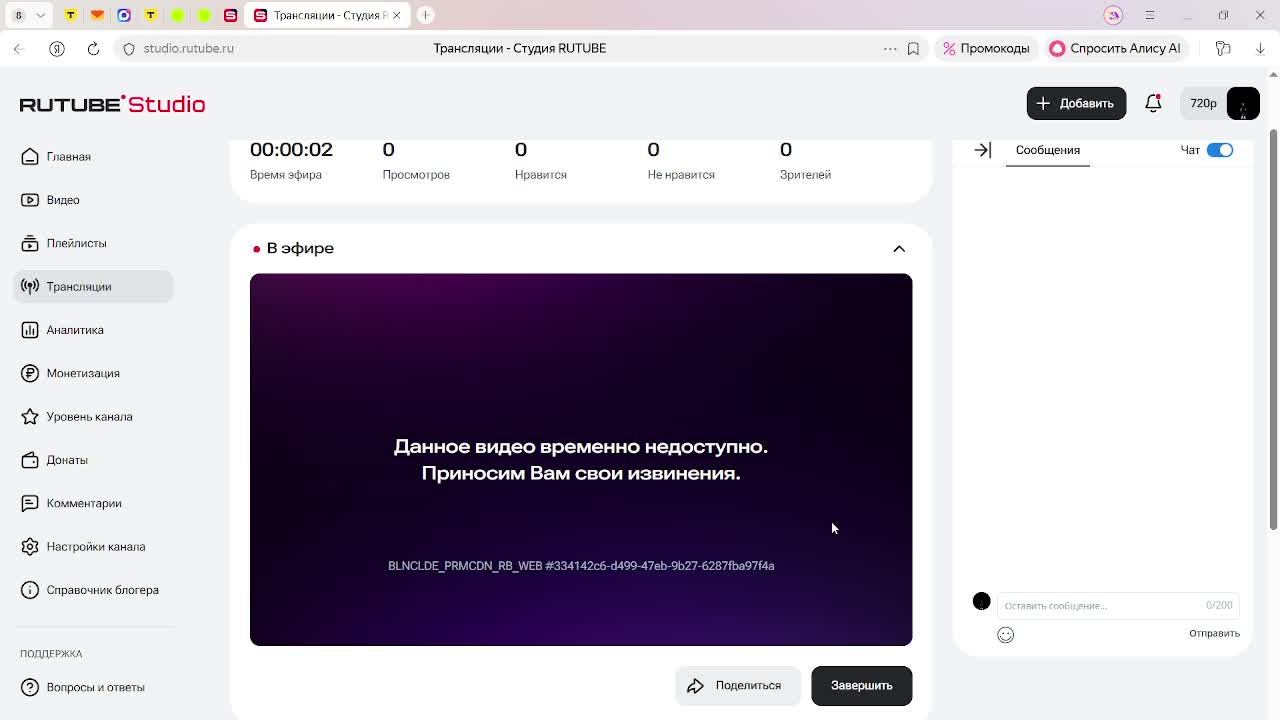This screenshot has width=1280, height=720.
Task: Switch to the inactive red S tab
Action: (x=231, y=15)
